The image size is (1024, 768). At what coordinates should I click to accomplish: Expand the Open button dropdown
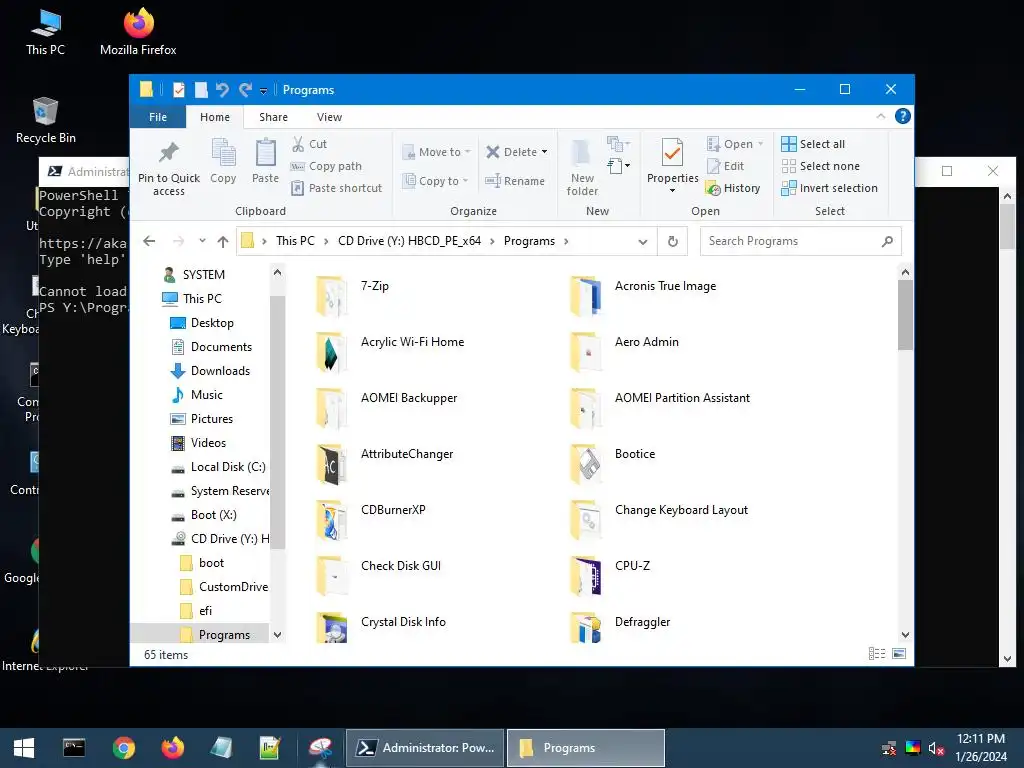760,144
